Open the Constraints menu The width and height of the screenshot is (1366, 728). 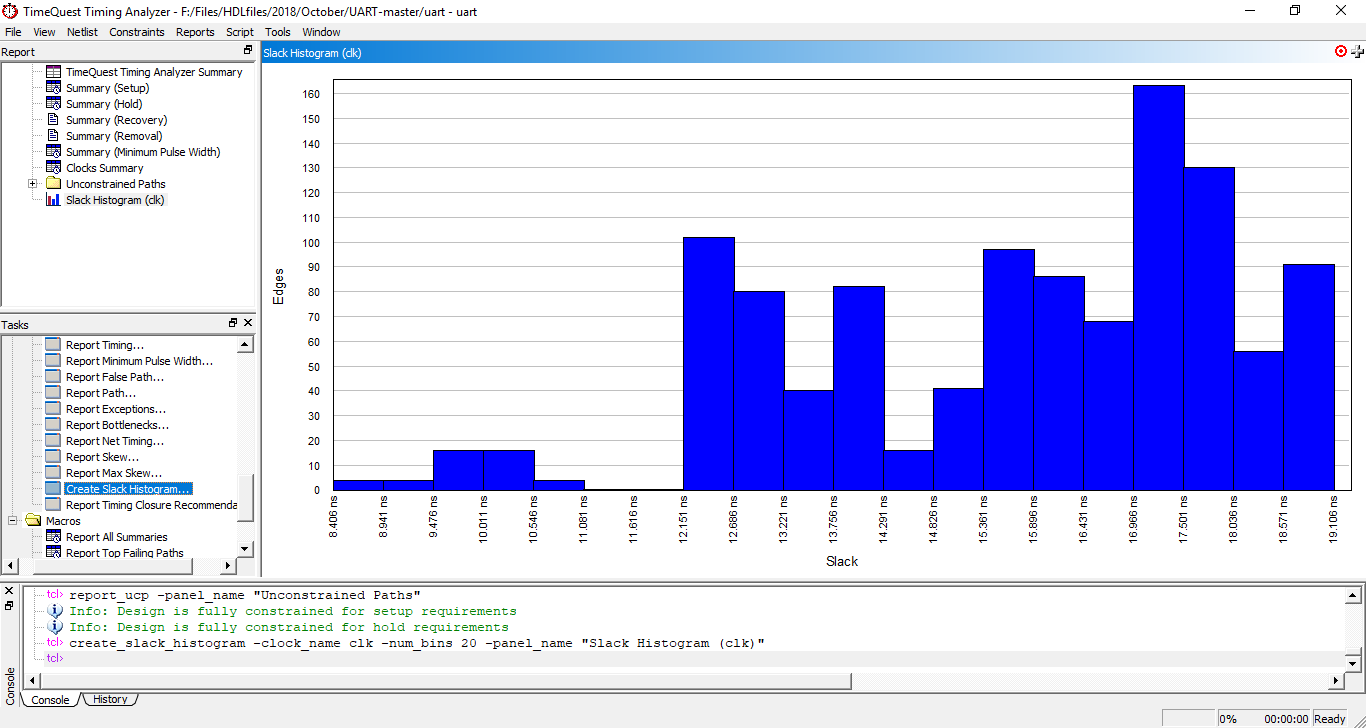coord(137,32)
